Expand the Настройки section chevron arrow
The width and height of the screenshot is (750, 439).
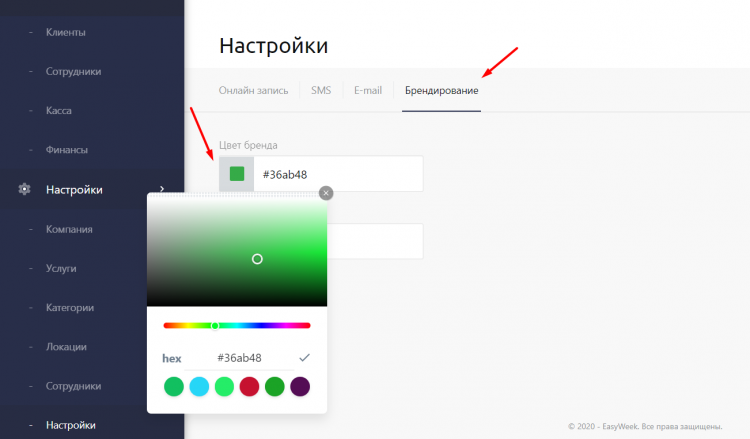click(162, 189)
